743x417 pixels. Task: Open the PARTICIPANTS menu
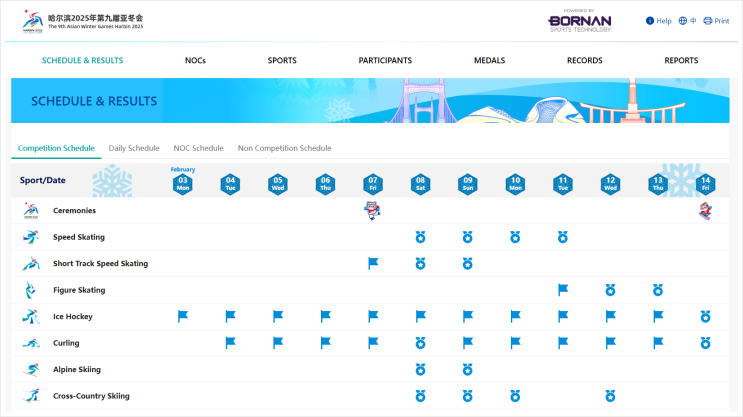click(385, 61)
